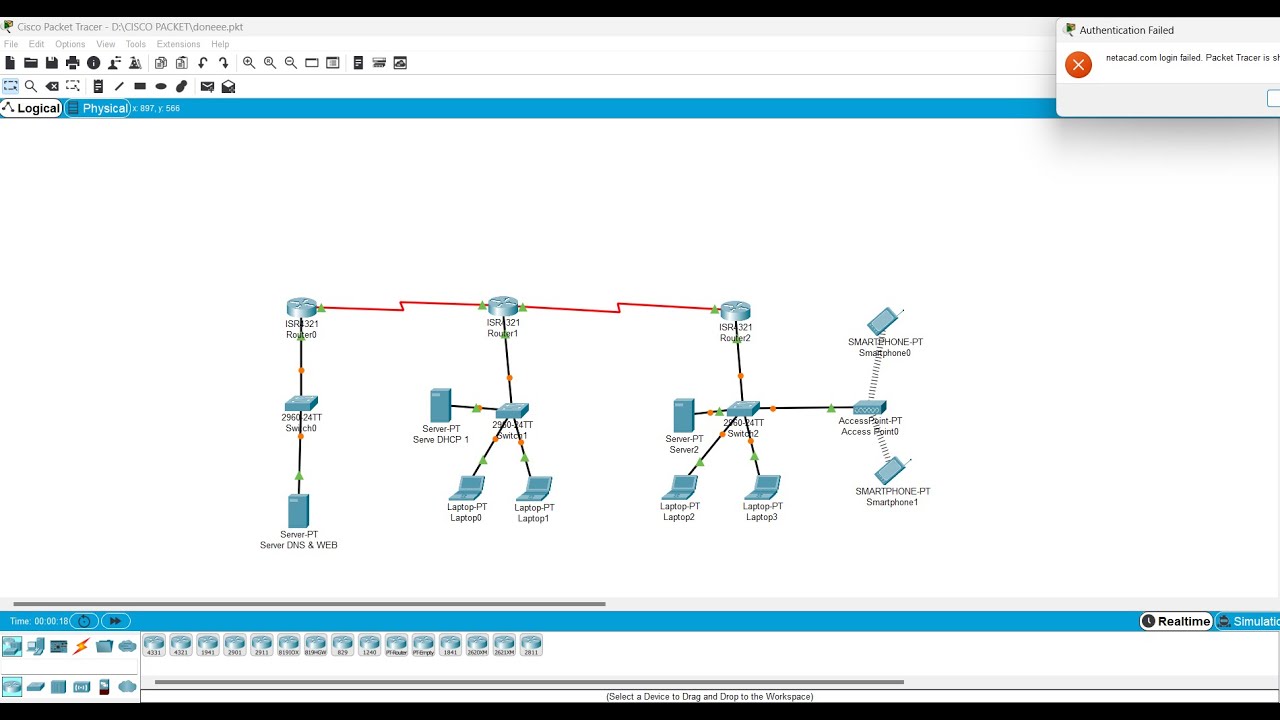Open the Options menu

click(70, 44)
